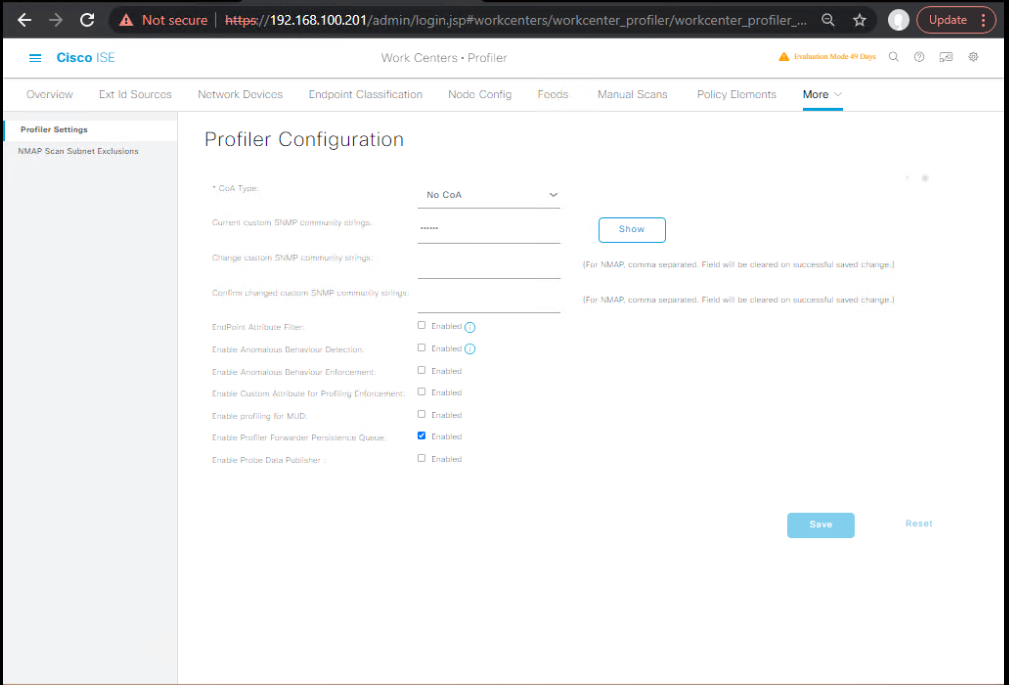This screenshot has height=685, width=1009.
Task: Click the Reset link
Action: click(919, 524)
